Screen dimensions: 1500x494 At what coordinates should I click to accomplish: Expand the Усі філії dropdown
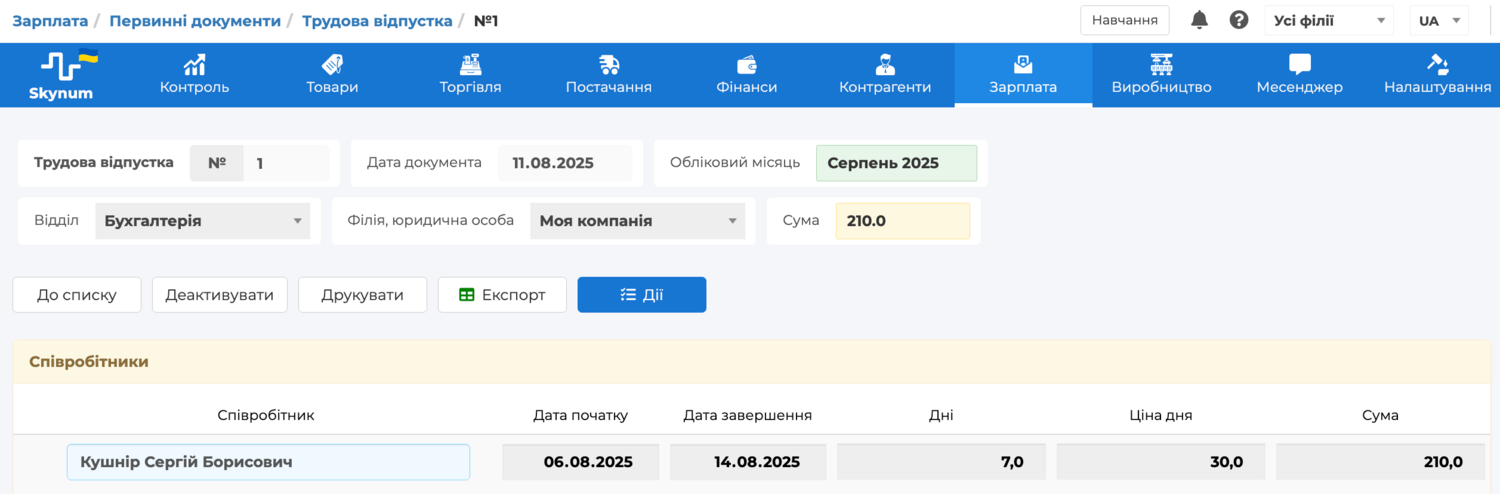coord(1328,20)
